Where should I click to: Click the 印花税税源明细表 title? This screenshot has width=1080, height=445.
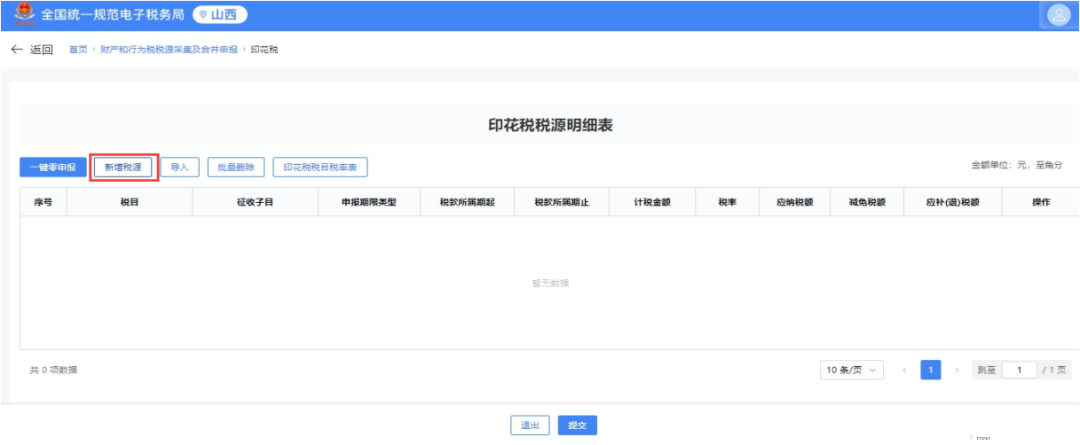(550, 125)
